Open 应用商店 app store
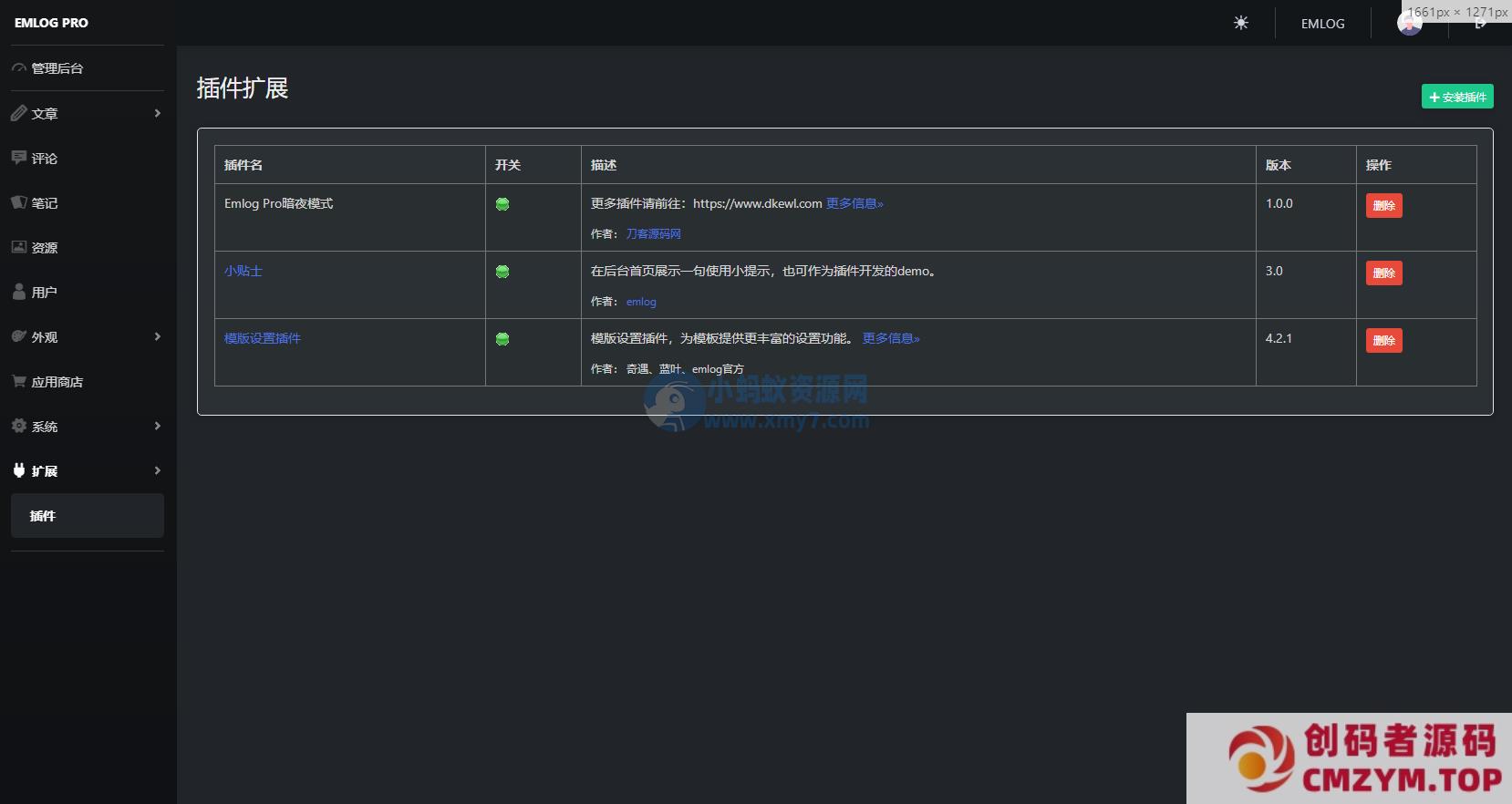This screenshot has width=1512, height=804. pos(57,382)
